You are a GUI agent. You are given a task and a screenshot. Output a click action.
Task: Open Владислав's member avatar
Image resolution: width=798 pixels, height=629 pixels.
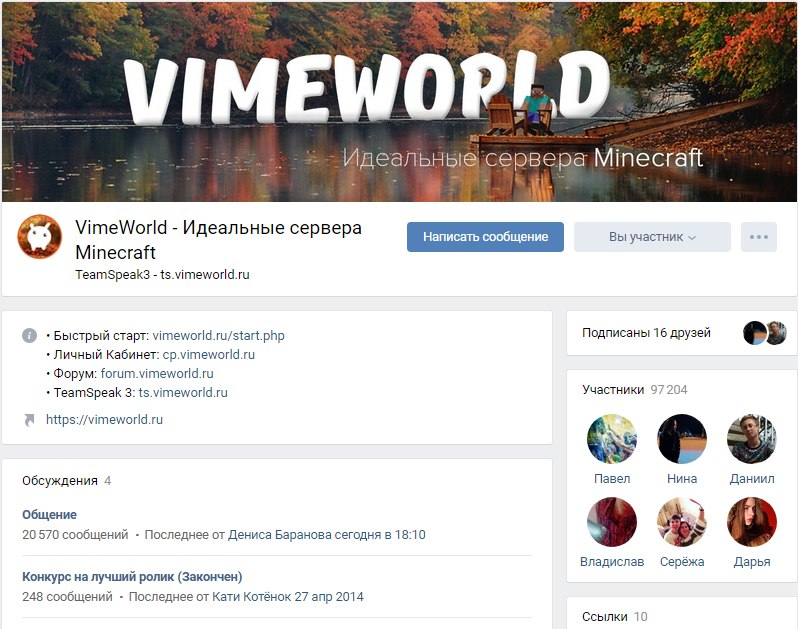click(612, 522)
